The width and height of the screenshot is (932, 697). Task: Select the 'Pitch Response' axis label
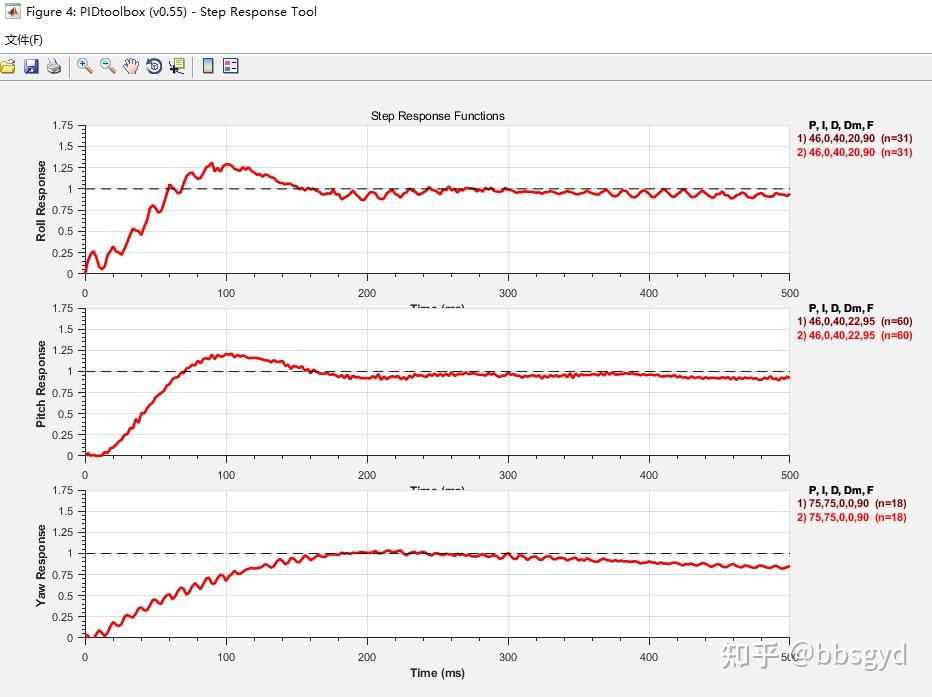click(x=40, y=383)
